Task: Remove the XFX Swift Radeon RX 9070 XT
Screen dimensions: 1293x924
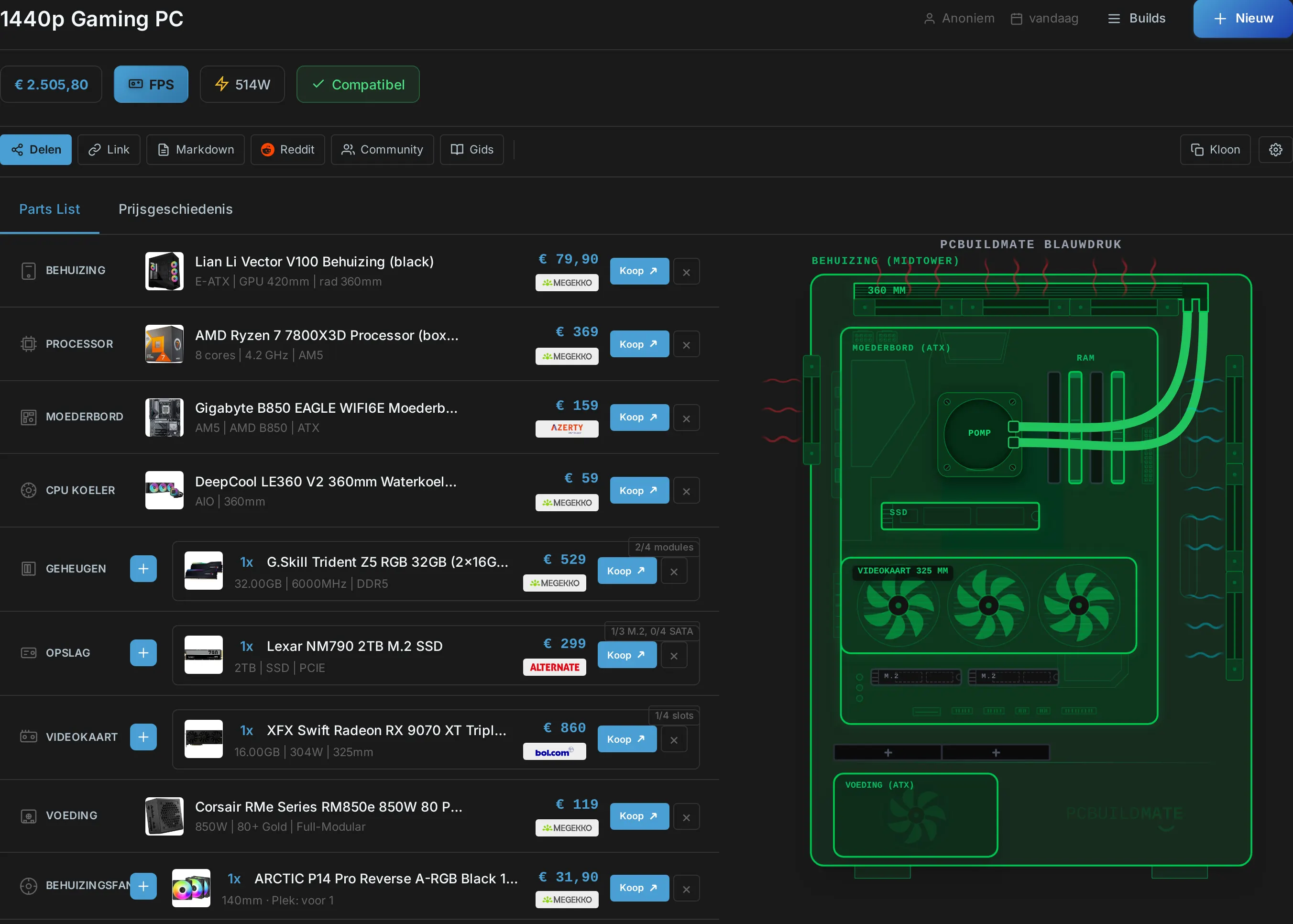Action: coord(674,740)
